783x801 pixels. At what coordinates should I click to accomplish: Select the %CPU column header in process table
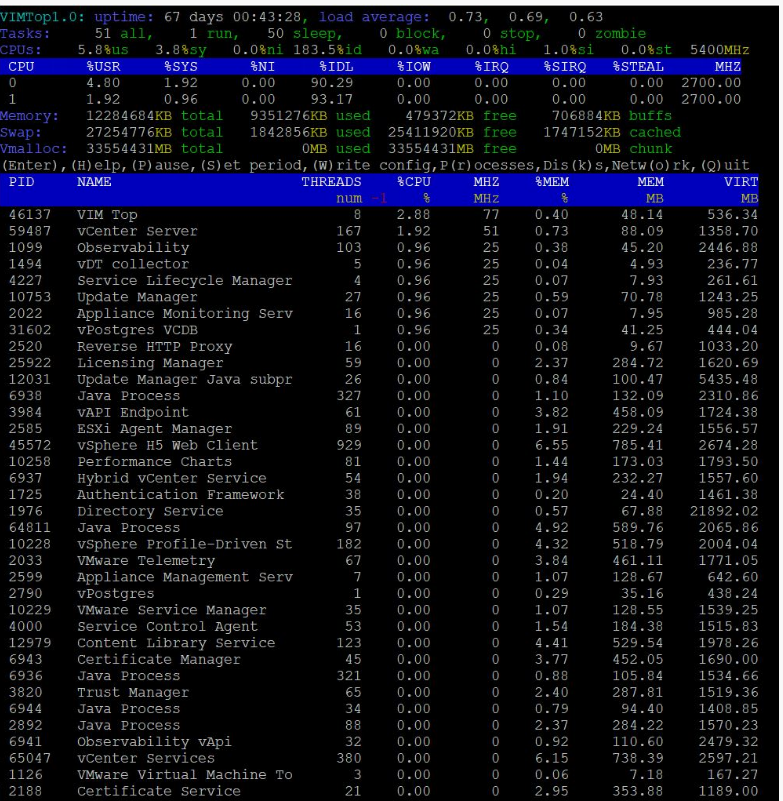click(414, 182)
